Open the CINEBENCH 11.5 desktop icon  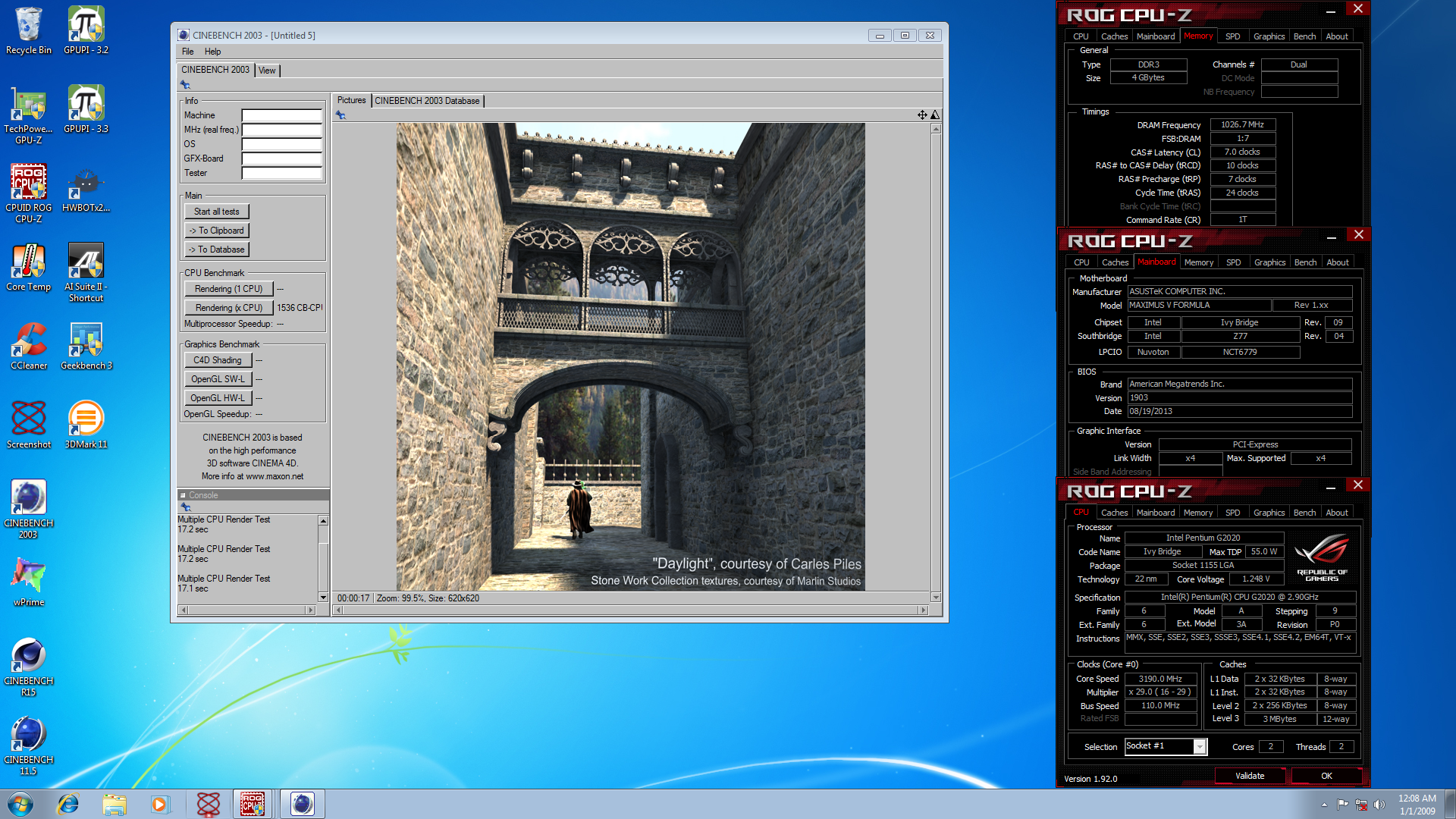28,745
